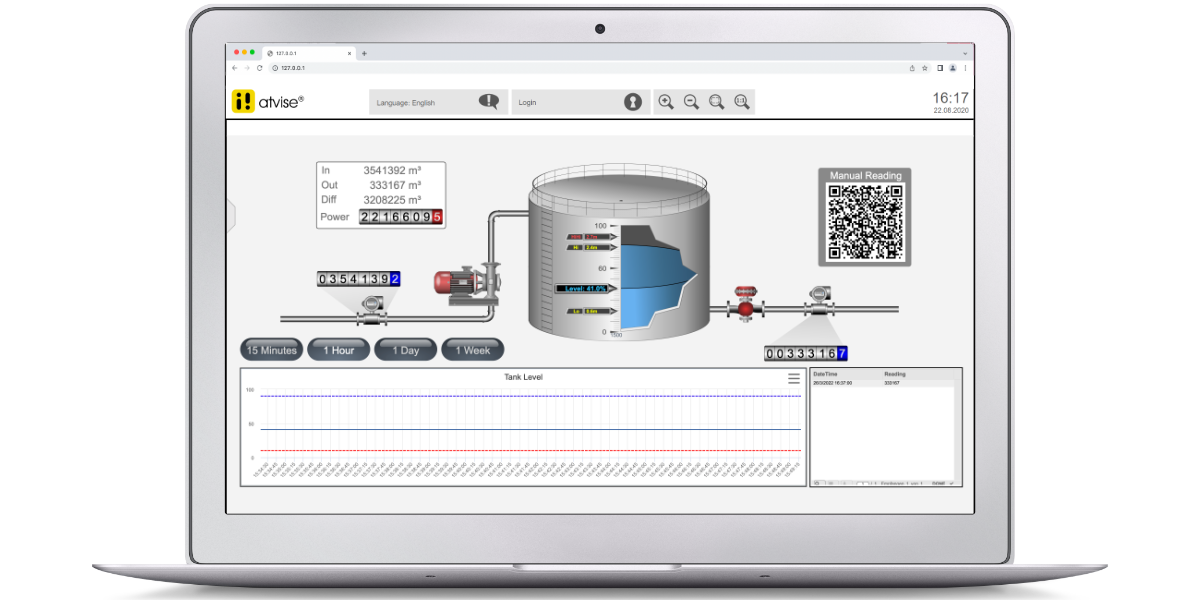Scan the Manual Reading QR code image

pos(866,220)
